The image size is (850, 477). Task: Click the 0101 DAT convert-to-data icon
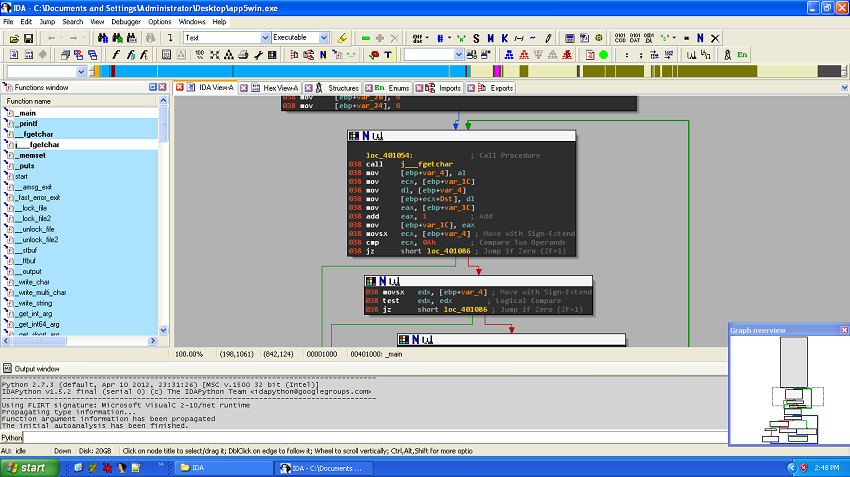635,38
